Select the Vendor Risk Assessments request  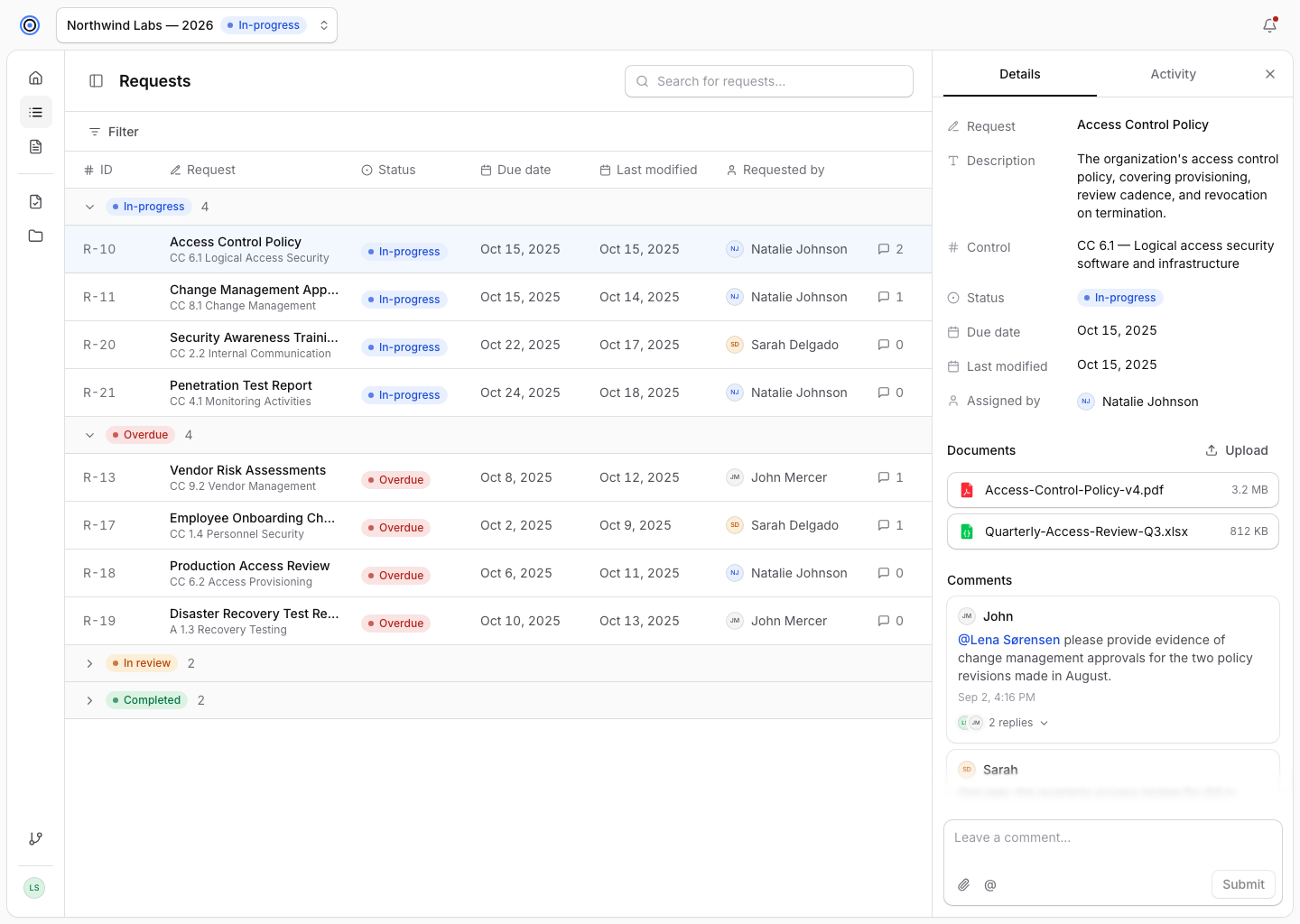pyautogui.click(x=498, y=477)
